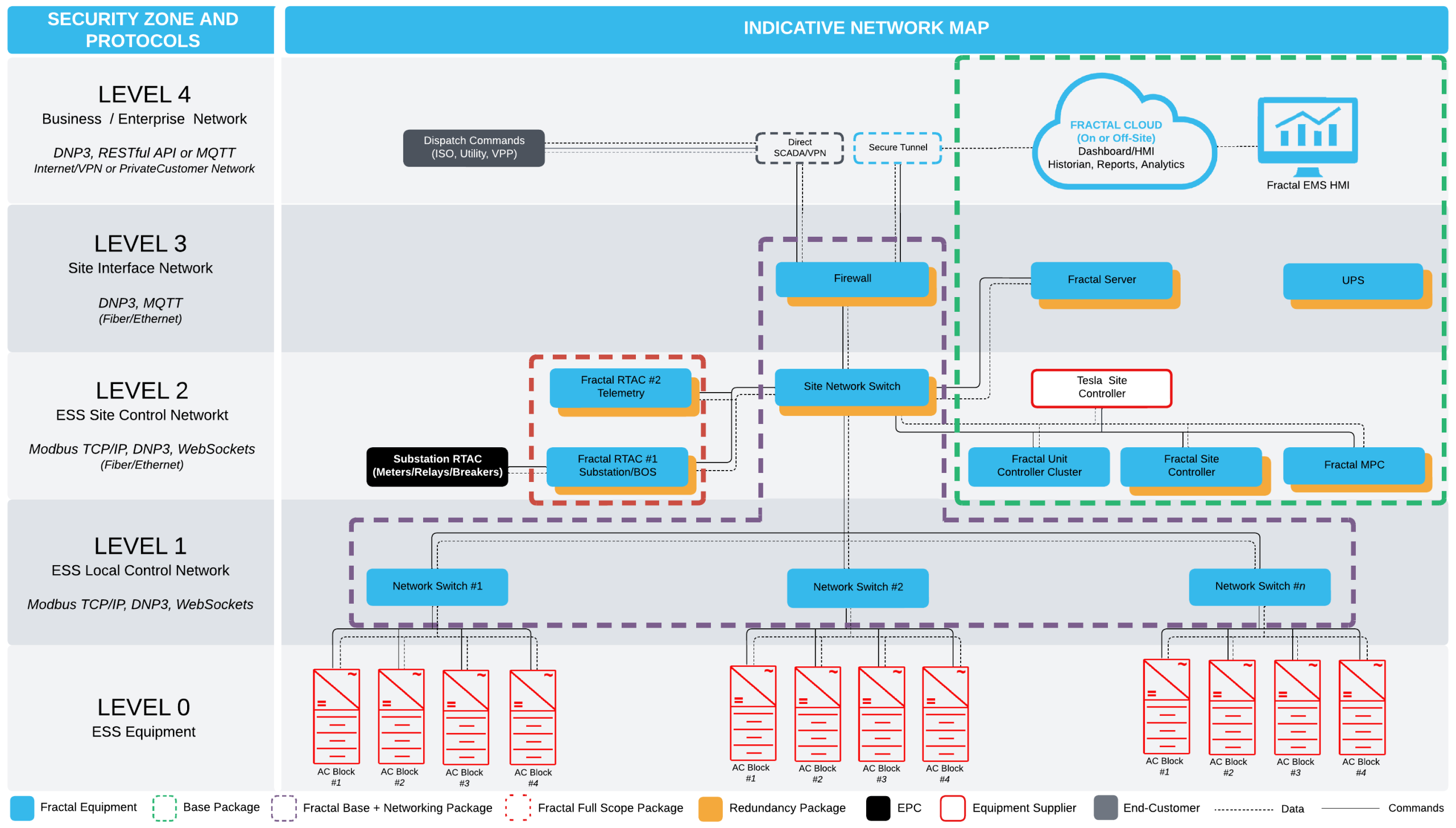Click the Fractal Equipment blue legend swatch

tap(22, 808)
